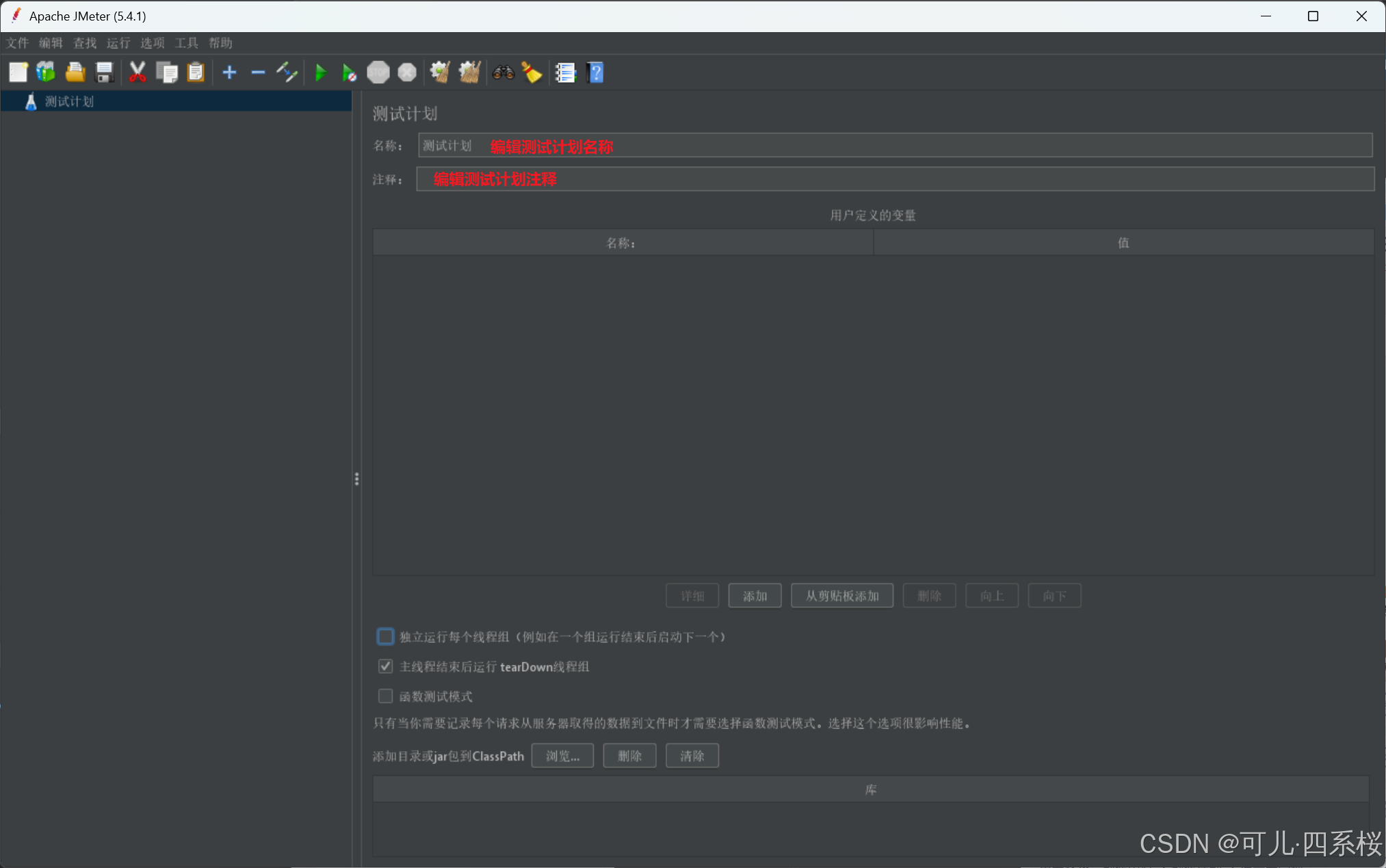Image resolution: width=1386 pixels, height=868 pixels.
Task: Click the Start no pauses icon
Action: point(349,73)
